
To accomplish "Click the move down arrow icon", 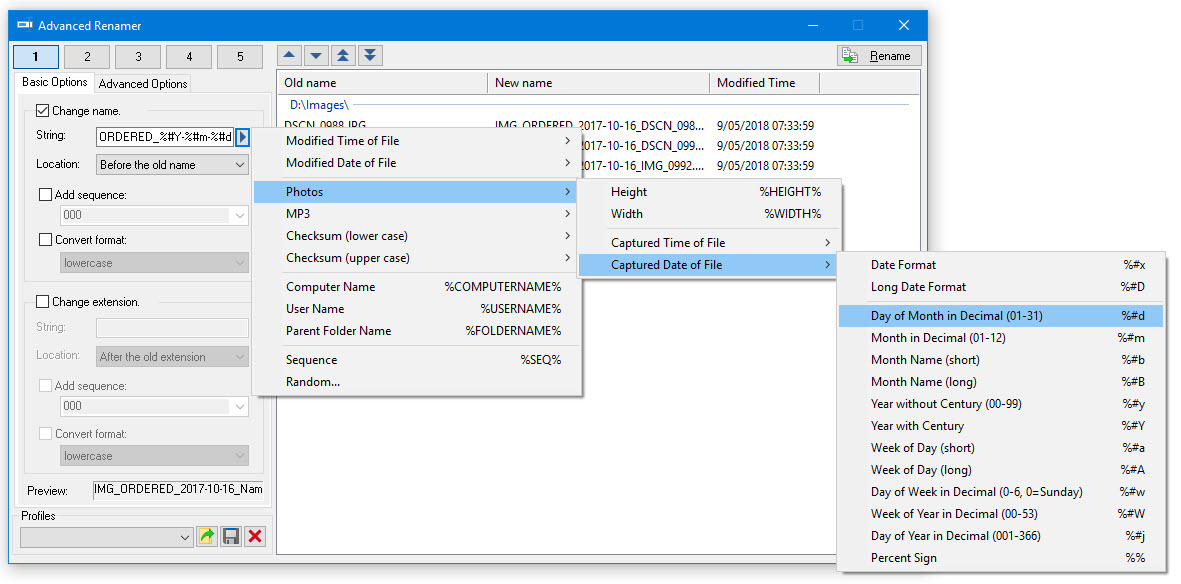I will point(317,56).
